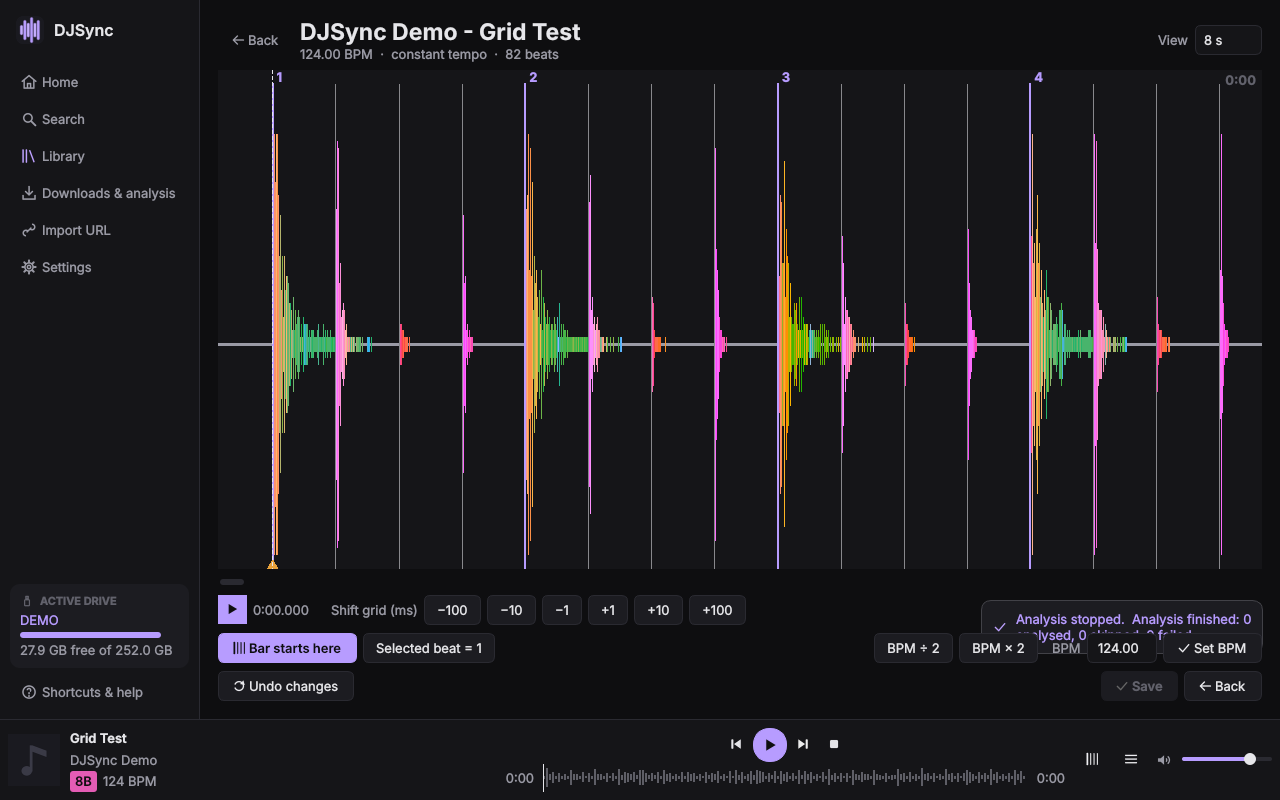Mute audio via the speaker icon
This screenshot has height=800, width=1280.
pos(1164,759)
